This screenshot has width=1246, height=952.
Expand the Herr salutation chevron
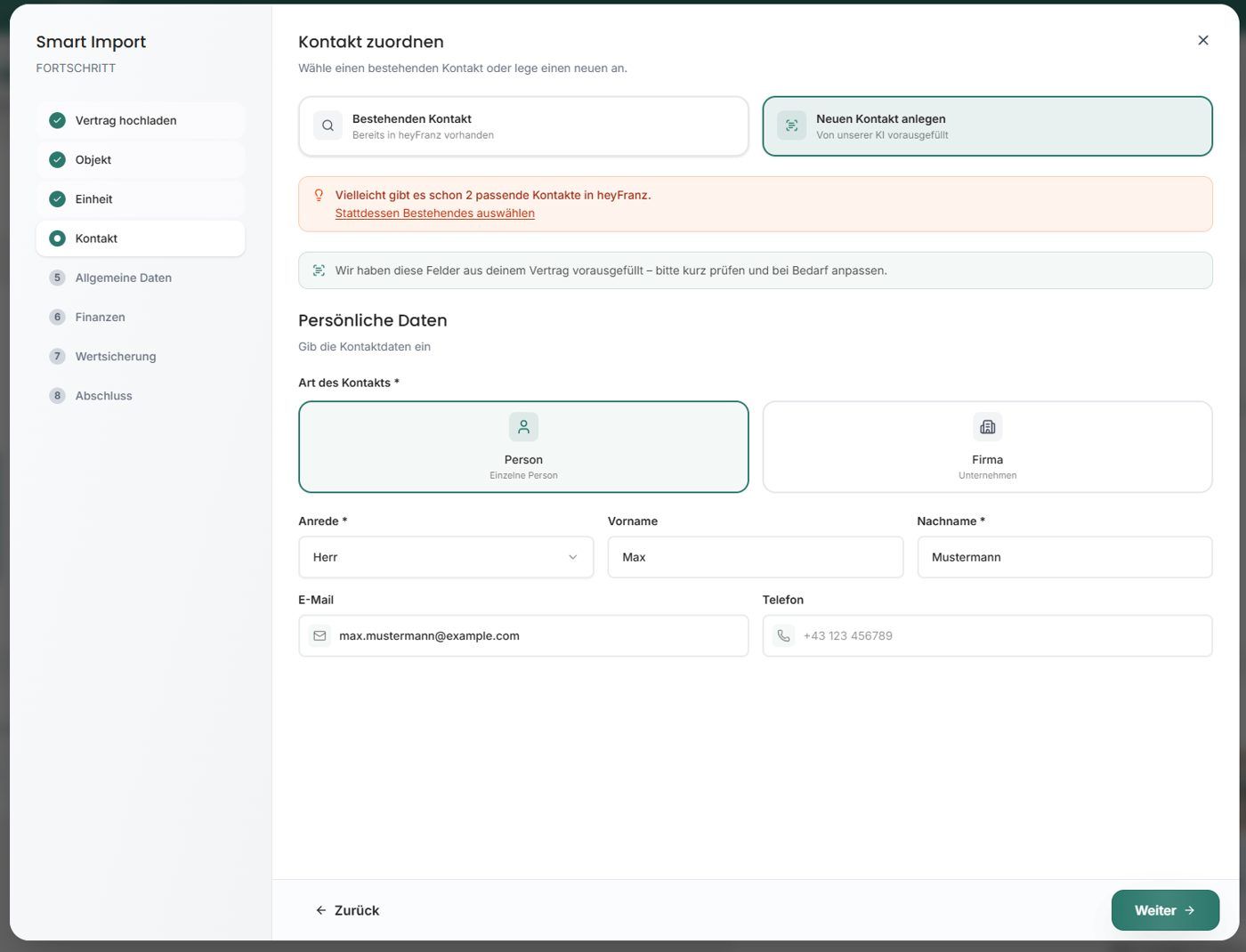(572, 557)
